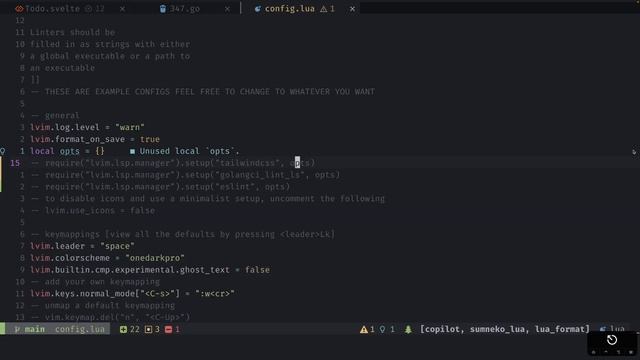Click the Go gopher icon in tab
Screen dimensions: 640x360
[x=163, y=9]
